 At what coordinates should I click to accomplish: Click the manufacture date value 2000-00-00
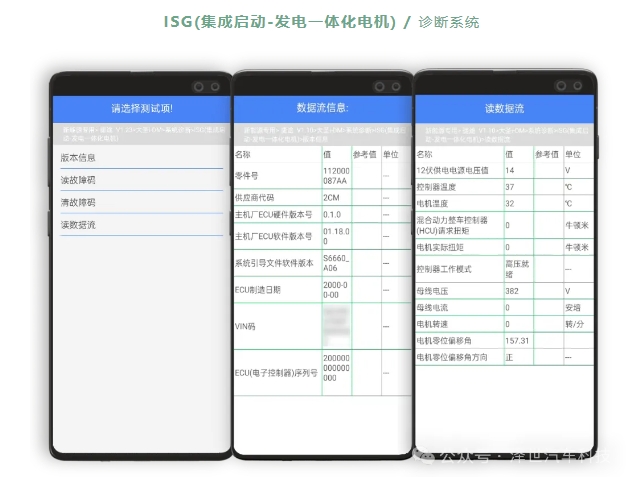[335, 290]
